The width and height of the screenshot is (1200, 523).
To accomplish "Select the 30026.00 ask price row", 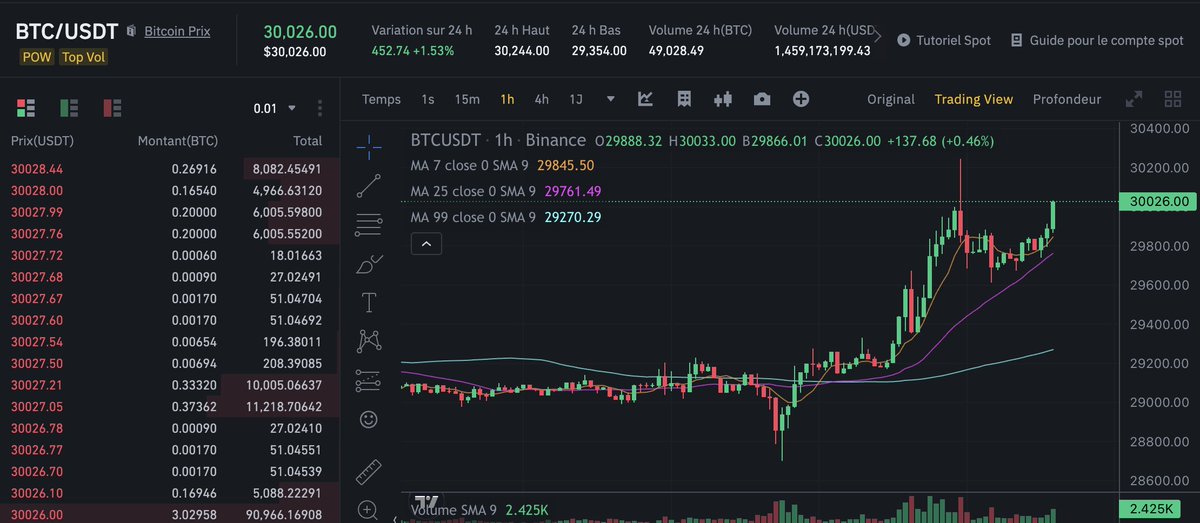I will (170, 515).
